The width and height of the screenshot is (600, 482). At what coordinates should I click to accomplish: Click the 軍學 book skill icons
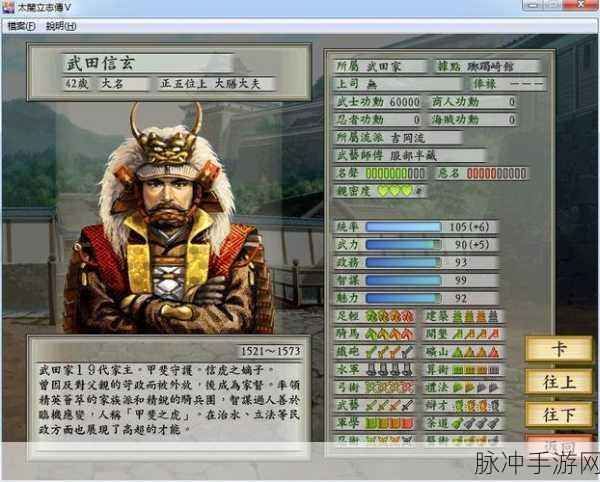[390, 423]
